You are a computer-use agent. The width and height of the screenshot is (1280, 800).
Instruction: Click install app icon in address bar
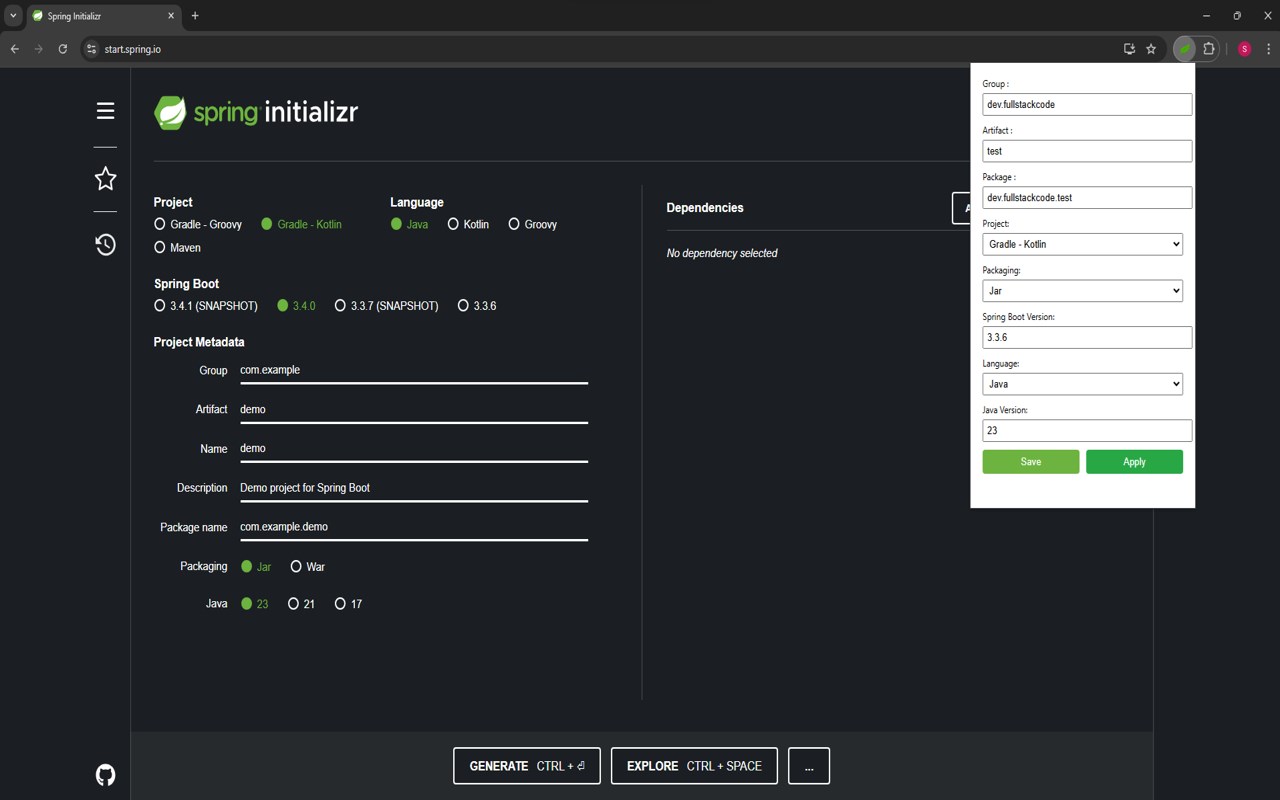[1129, 49]
